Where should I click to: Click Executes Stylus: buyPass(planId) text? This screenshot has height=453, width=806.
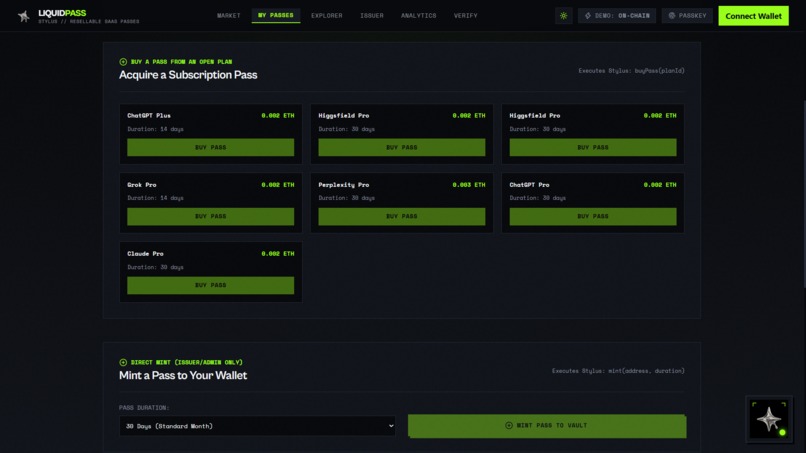631,71
